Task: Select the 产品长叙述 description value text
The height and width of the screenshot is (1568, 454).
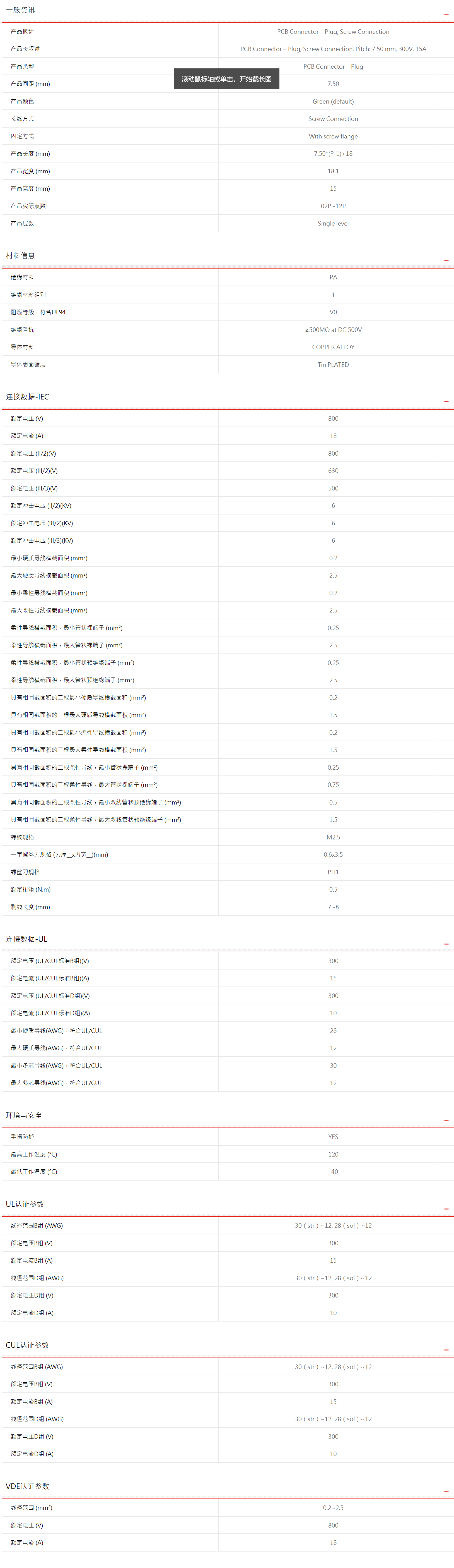Action: (333, 49)
